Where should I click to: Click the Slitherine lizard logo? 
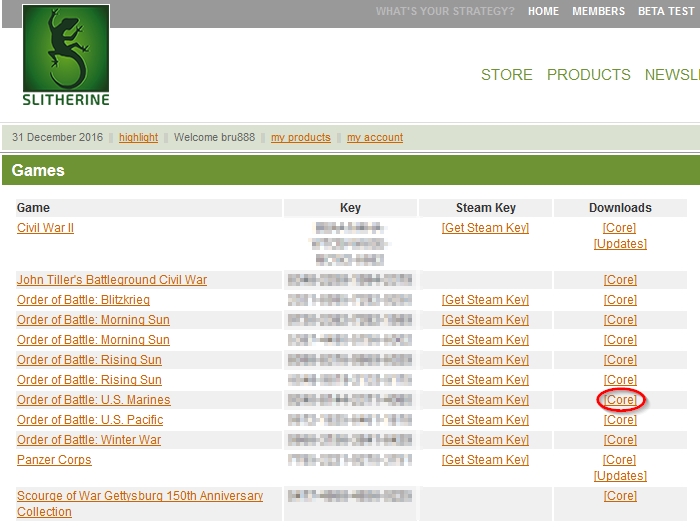click(66, 56)
